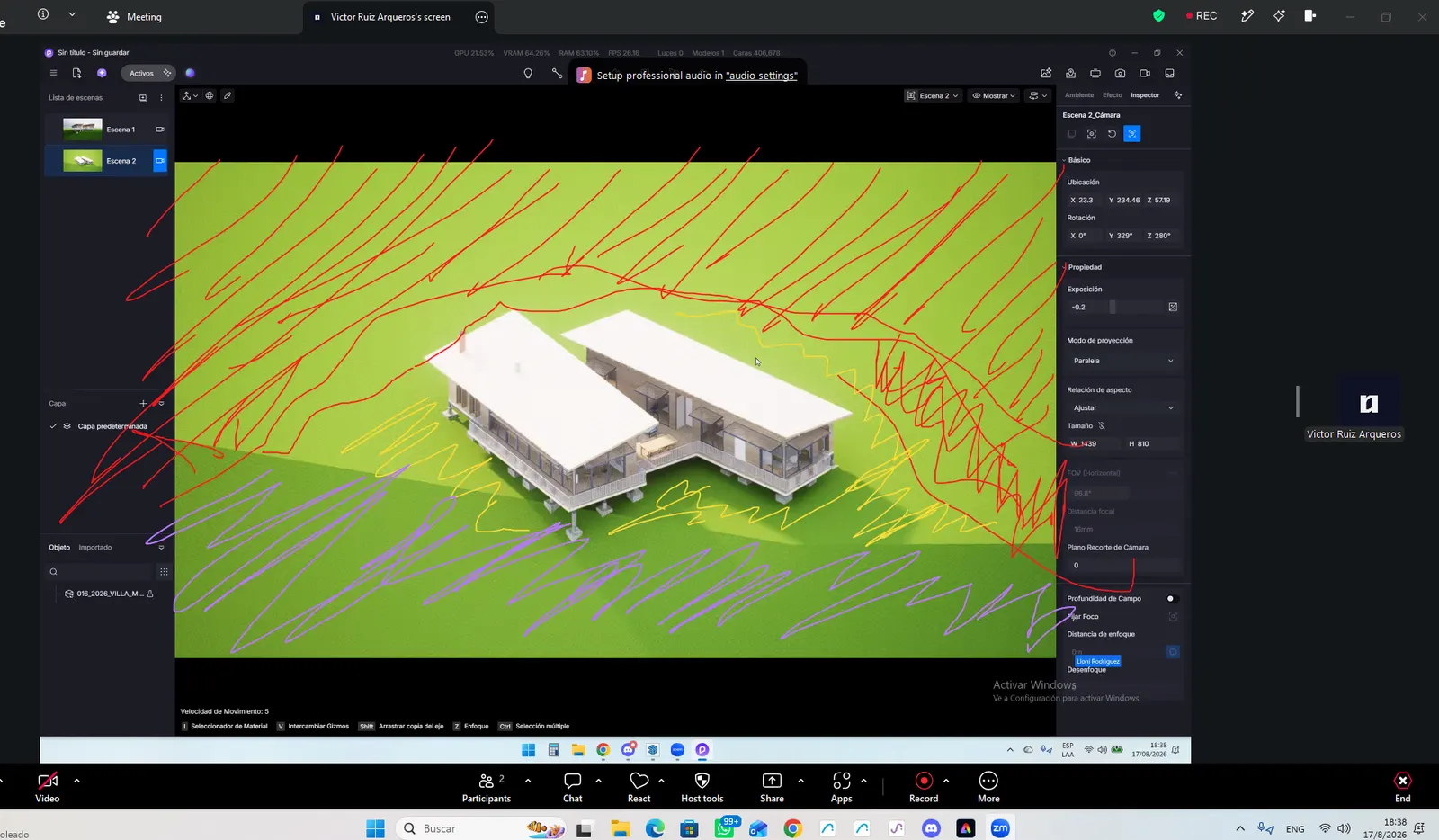Image resolution: width=1439 pixels, height=840 pixels.
Task: Click the Zoom Share button
Action: click(772, 787)
